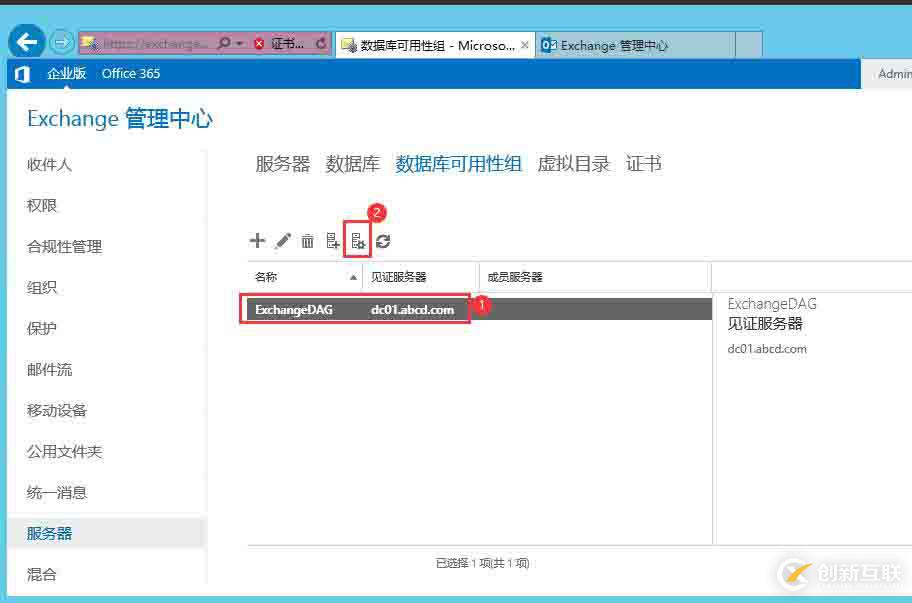Click the server-with-gear DAG configuration icon
The height and width of the screenshot is (603, 912).
pos(357,240)
